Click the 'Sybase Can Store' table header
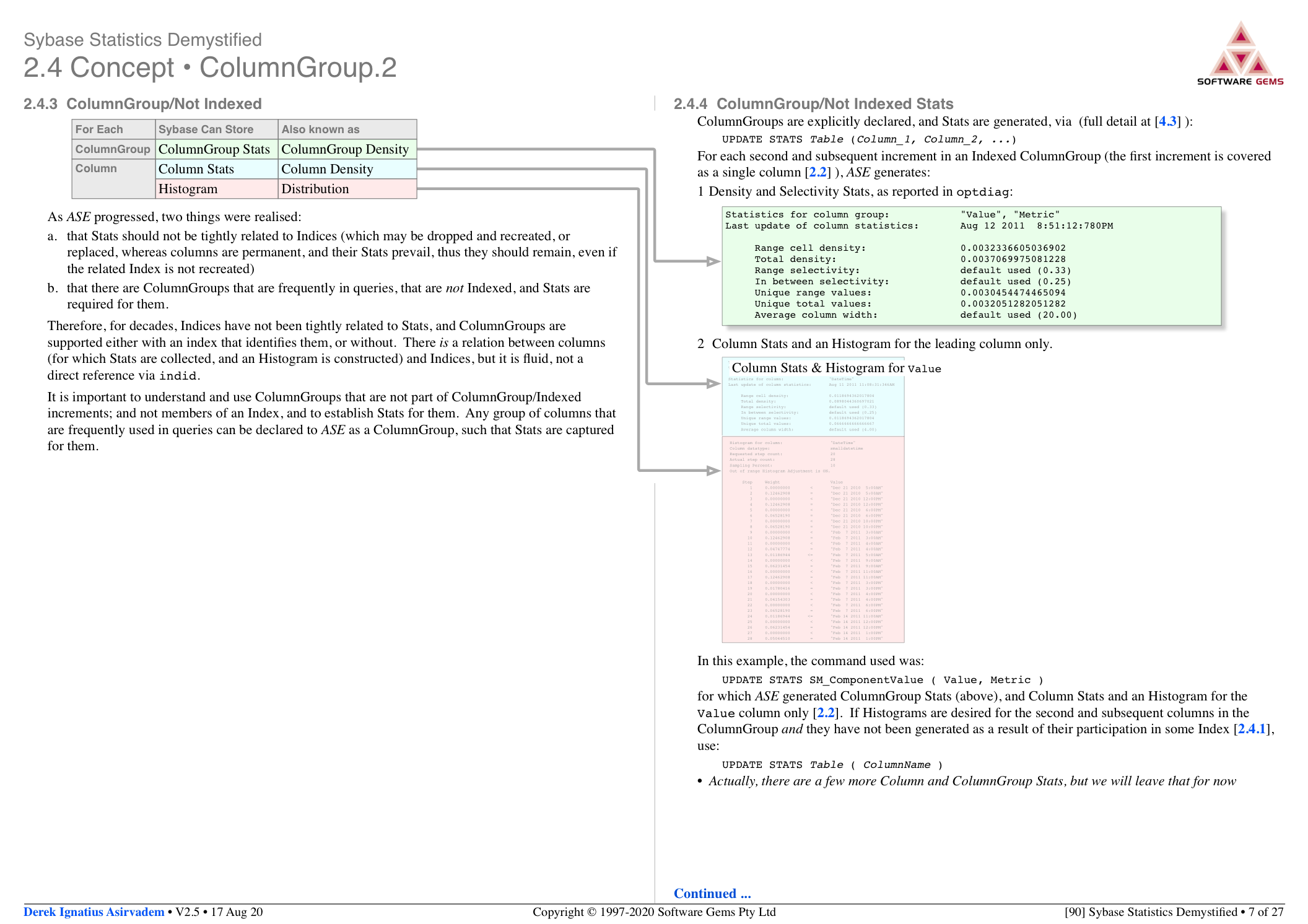This screenshot has height=924, width=1308. (216, 129)
